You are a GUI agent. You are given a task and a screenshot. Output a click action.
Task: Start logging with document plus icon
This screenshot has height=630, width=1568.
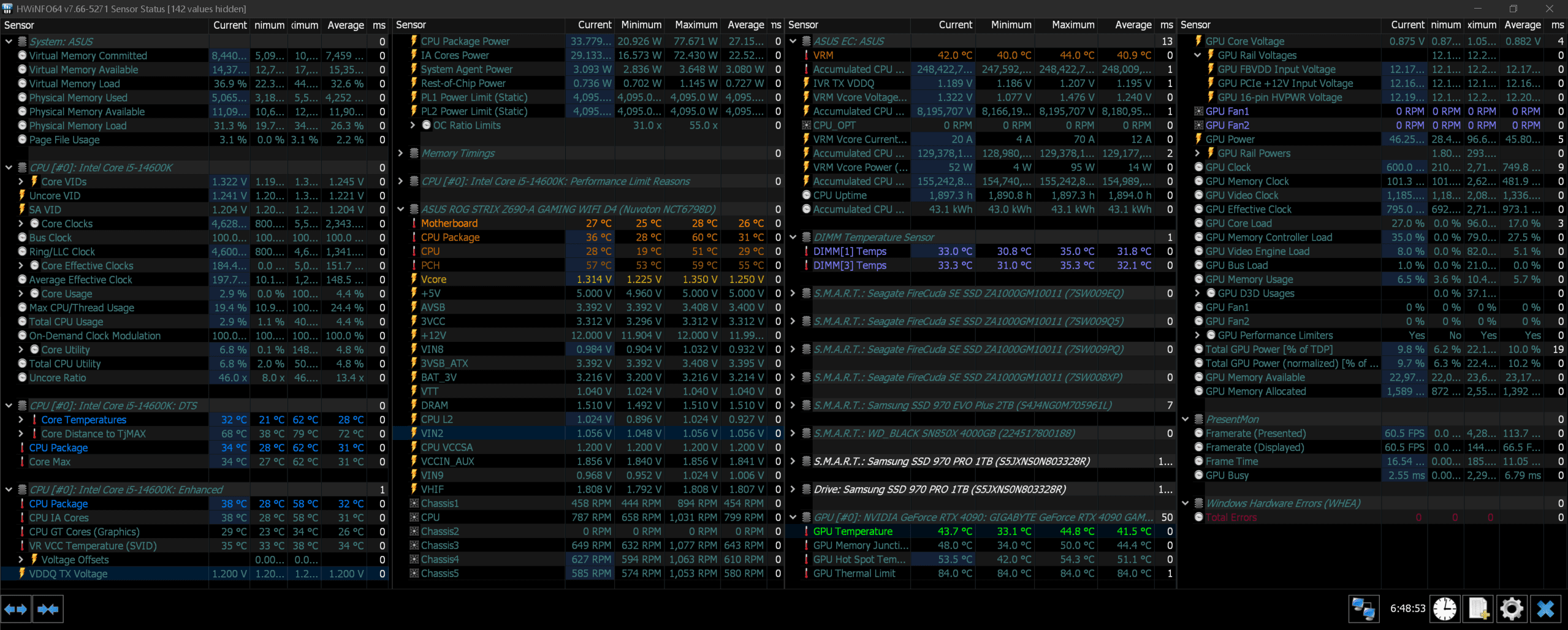click(1478, 609)
